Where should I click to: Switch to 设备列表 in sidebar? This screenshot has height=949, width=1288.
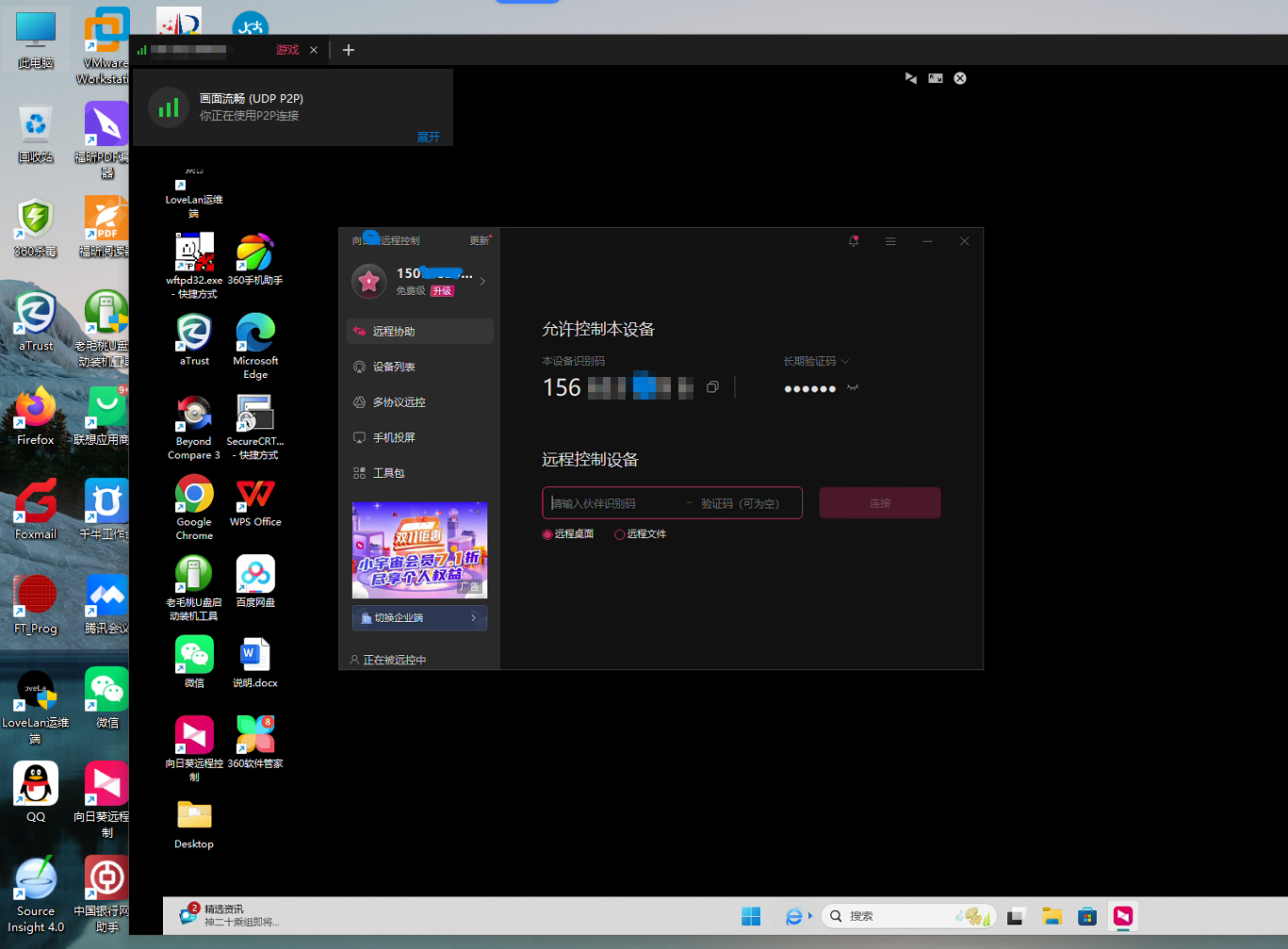pos(393,367)
